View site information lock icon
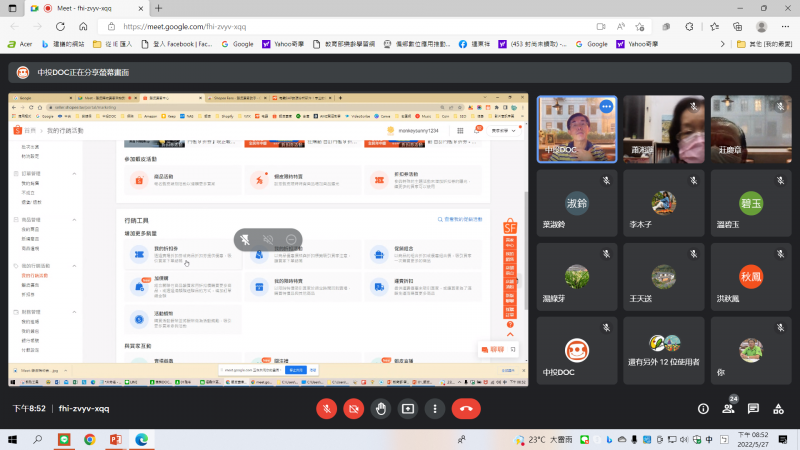 111,27
